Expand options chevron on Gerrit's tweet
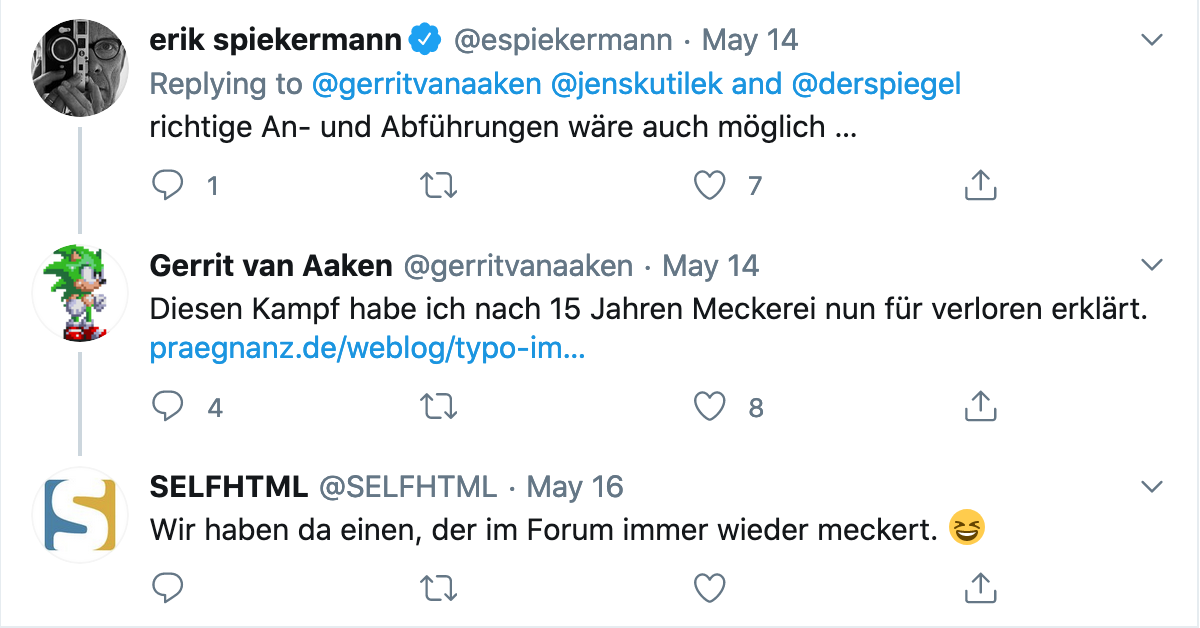Screen dimensions: 1200x628 [x=1152, y=265]
